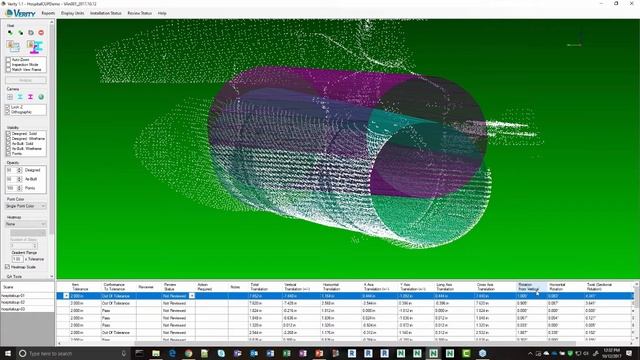Select the third hospital scan in Scans list
Screen dimensions: 640x360
[x=27, y=309]
